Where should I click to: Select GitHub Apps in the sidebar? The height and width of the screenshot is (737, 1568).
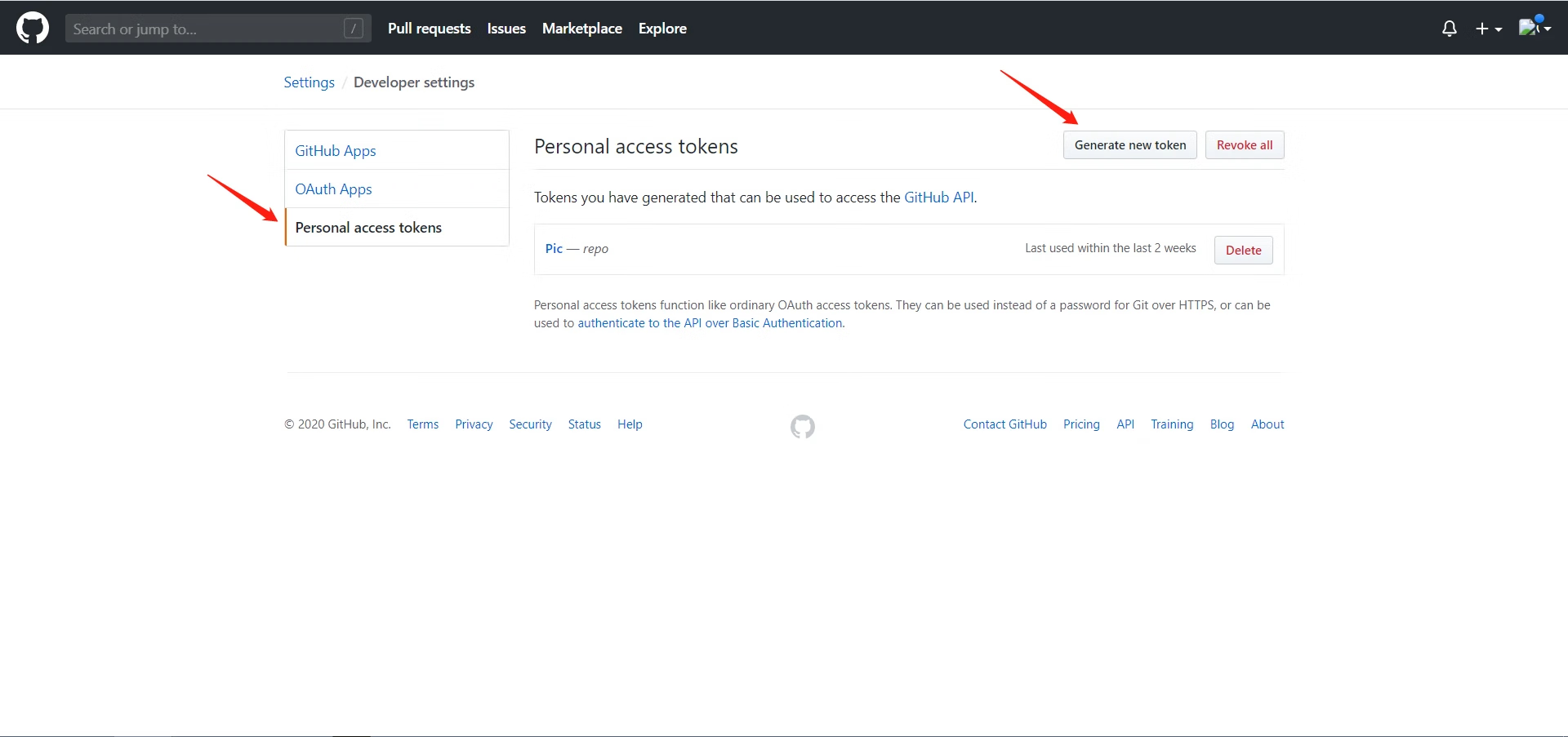click(x=397, y=150)
